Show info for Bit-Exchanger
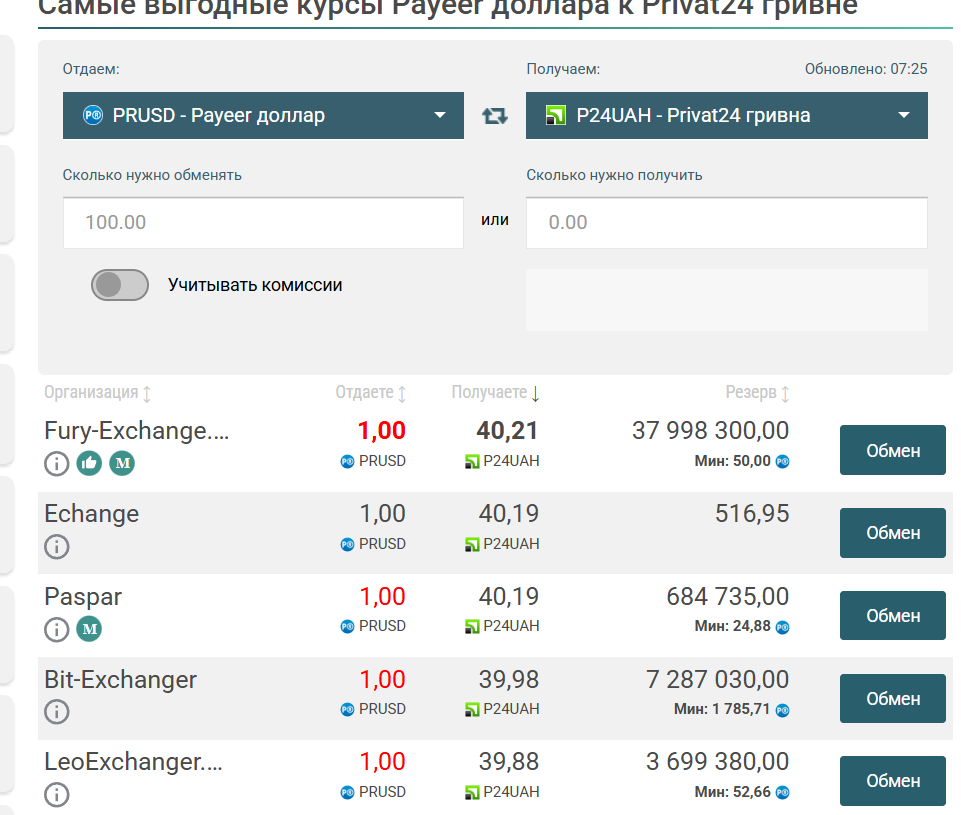961x815 pixels. [x=57, y=712]
